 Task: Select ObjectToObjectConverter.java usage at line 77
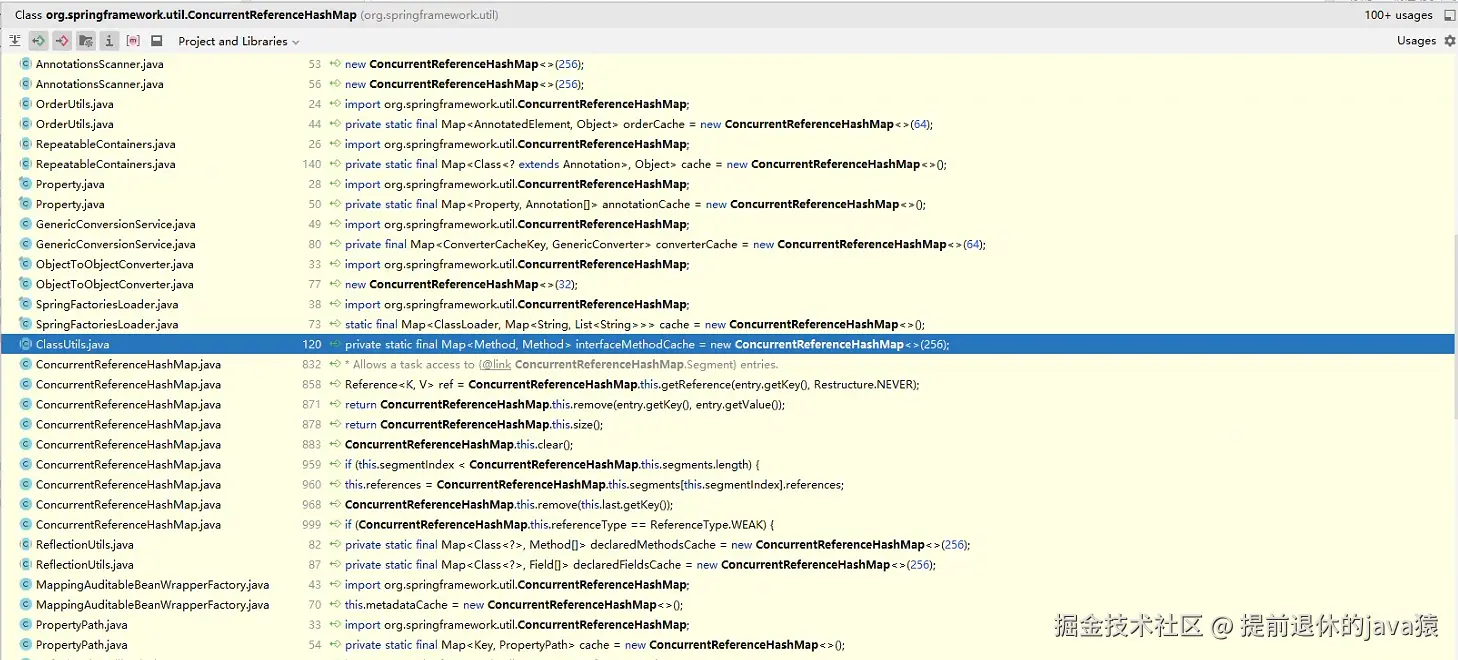point(728,284)
